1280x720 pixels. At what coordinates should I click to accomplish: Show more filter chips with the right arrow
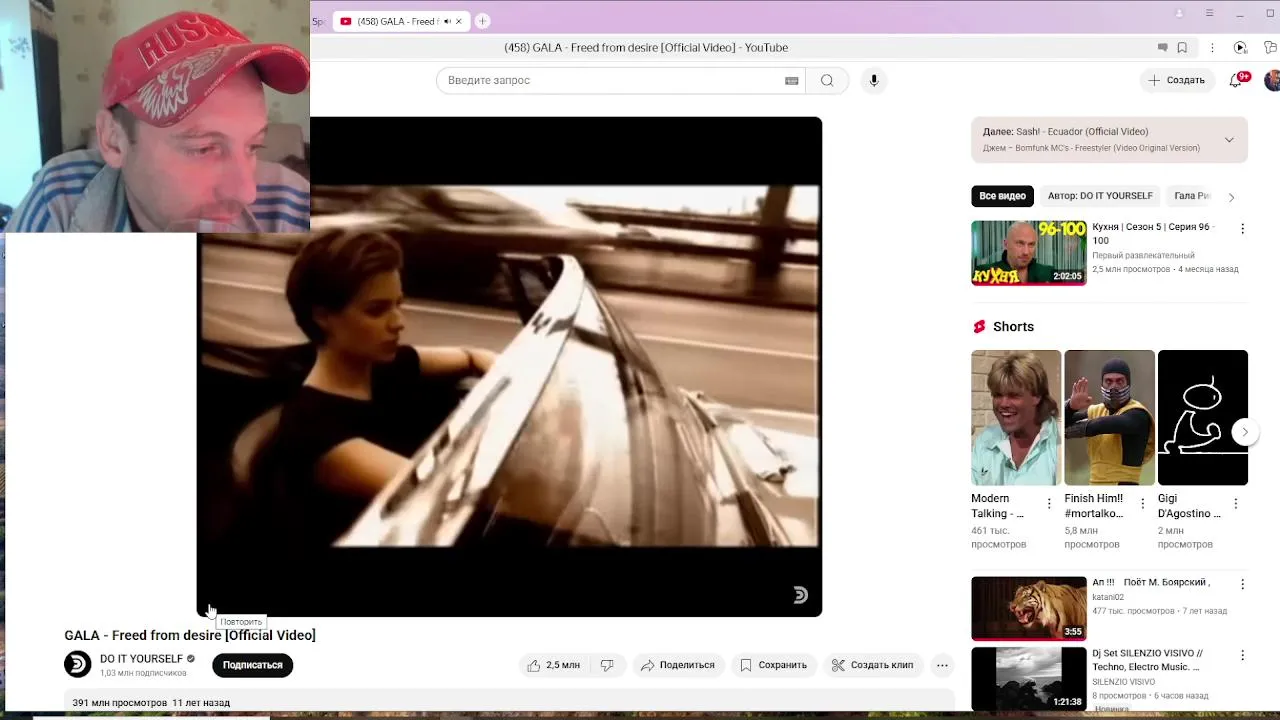pos(1231,197)
